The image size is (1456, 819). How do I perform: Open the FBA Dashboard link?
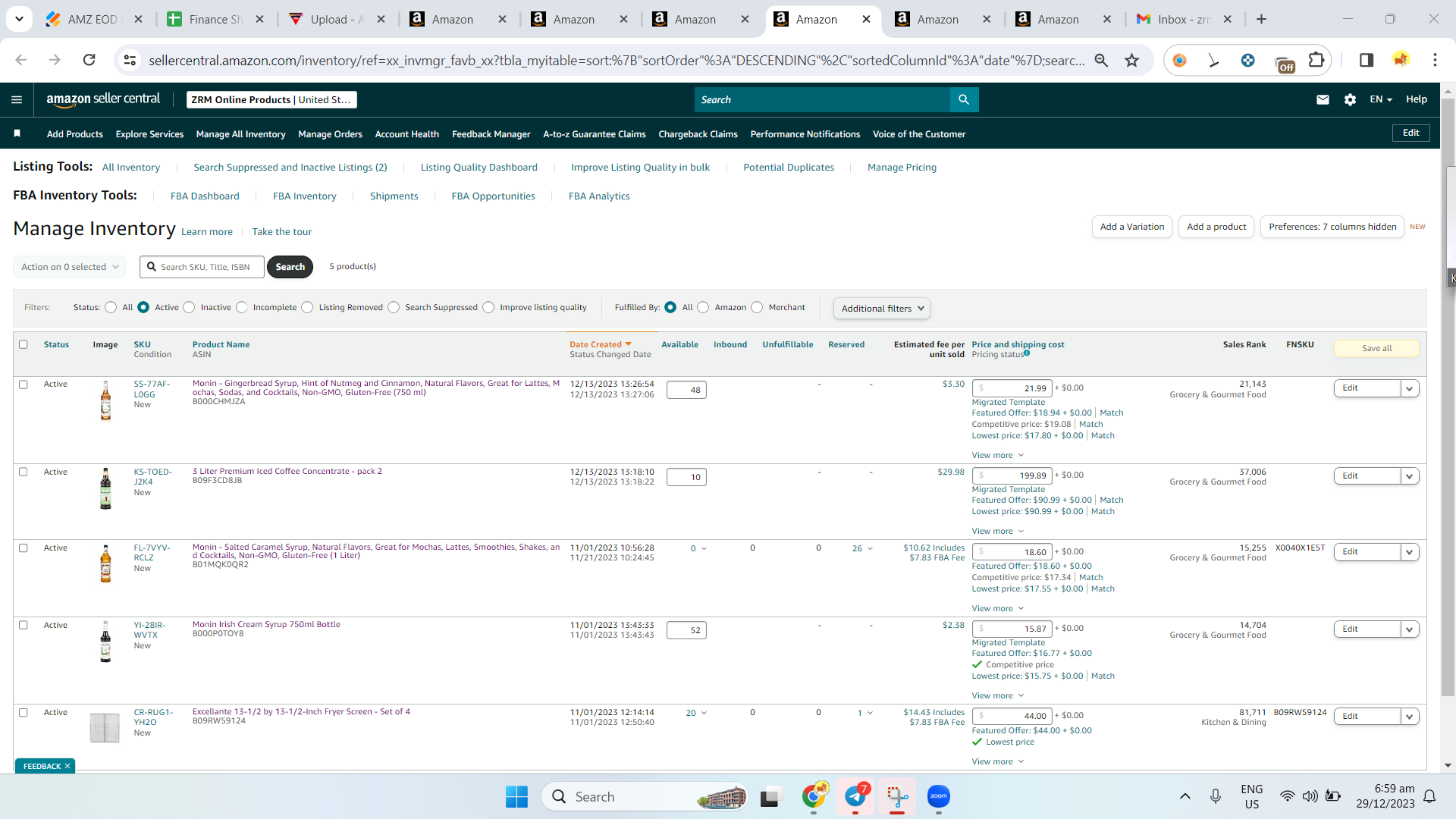click(x=205, y=196)
